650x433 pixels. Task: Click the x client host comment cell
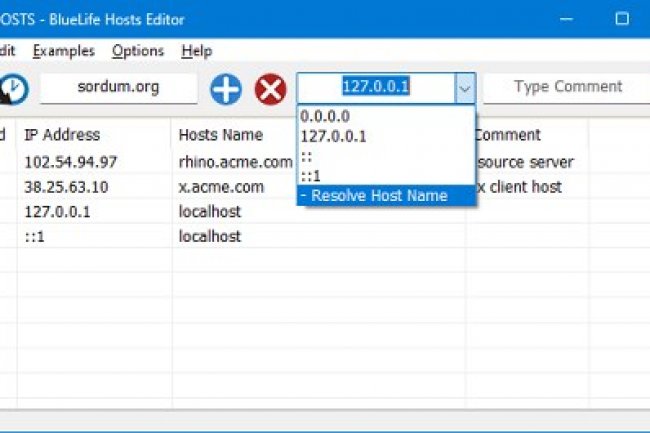[x=519, y=187]
